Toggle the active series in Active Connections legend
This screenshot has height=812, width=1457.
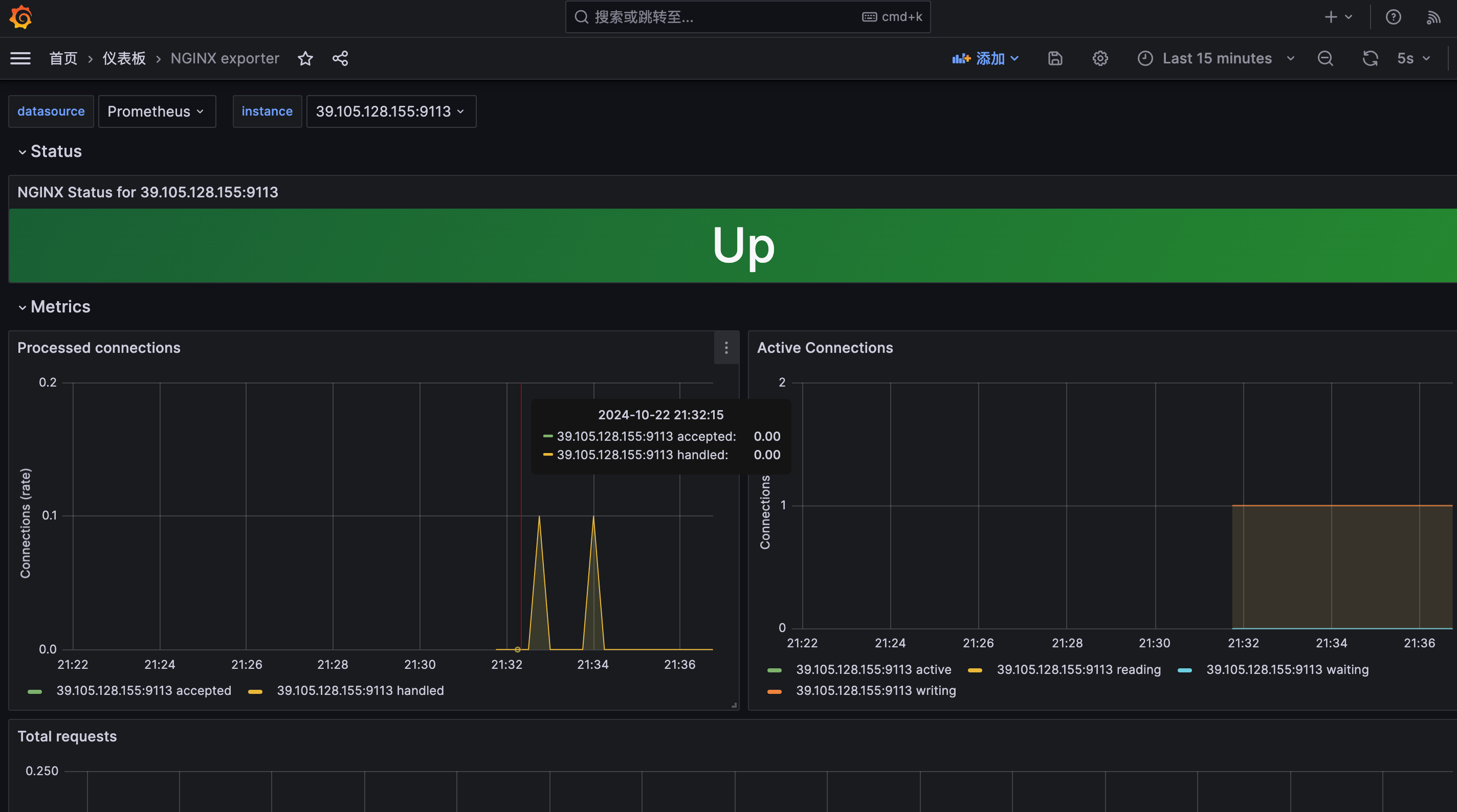coord(873,669)
